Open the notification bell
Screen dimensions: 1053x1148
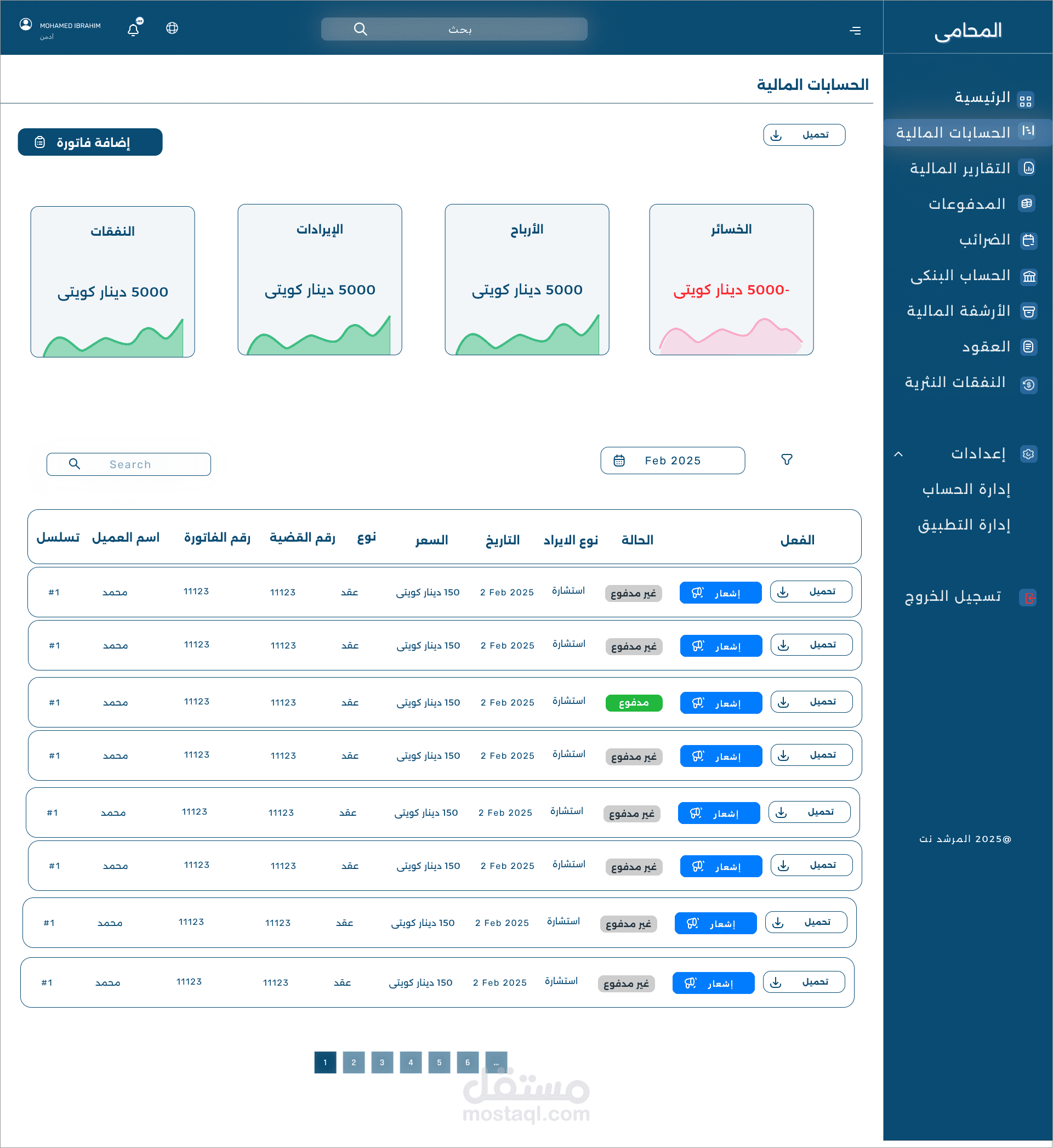tap(133, 28)
